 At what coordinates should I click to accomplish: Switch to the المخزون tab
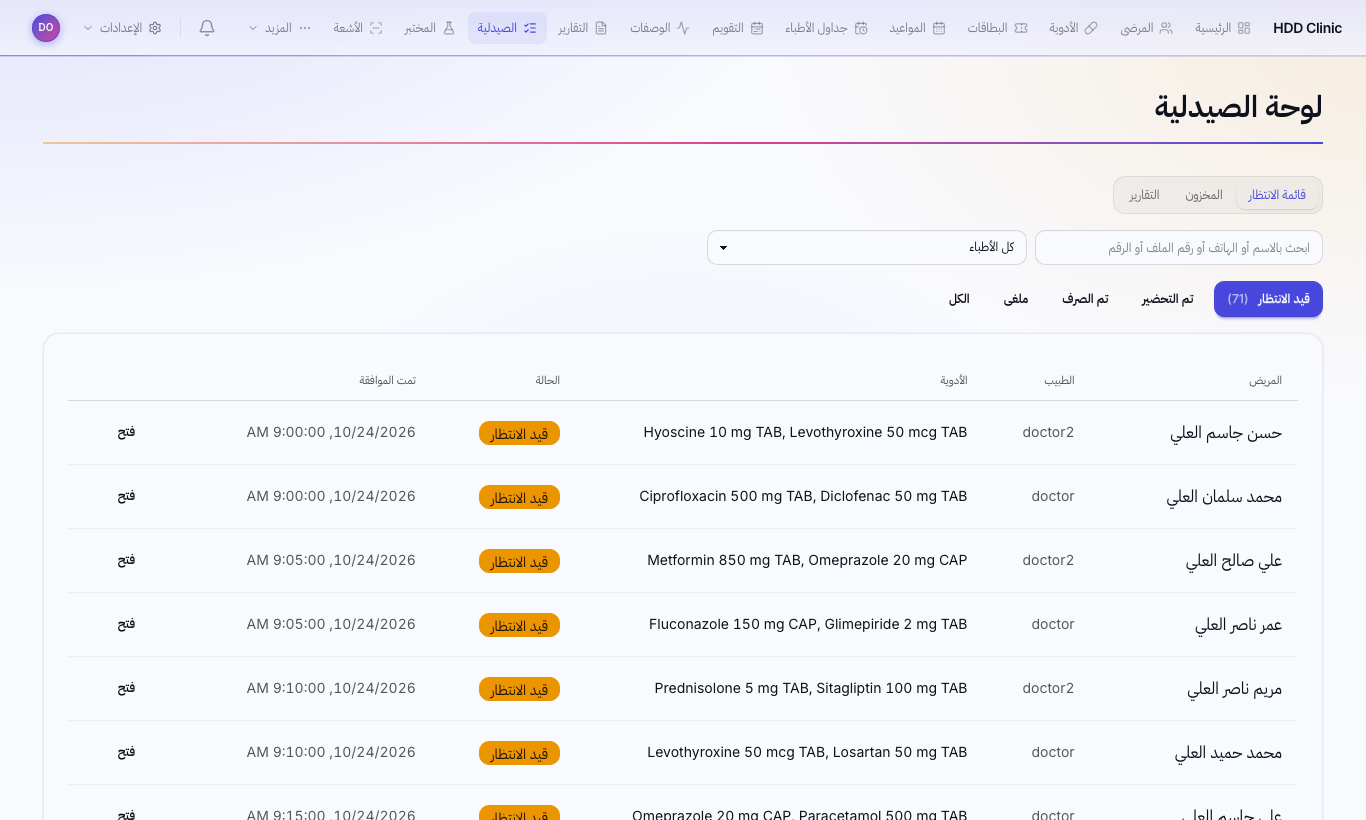tap(1204, 195)
